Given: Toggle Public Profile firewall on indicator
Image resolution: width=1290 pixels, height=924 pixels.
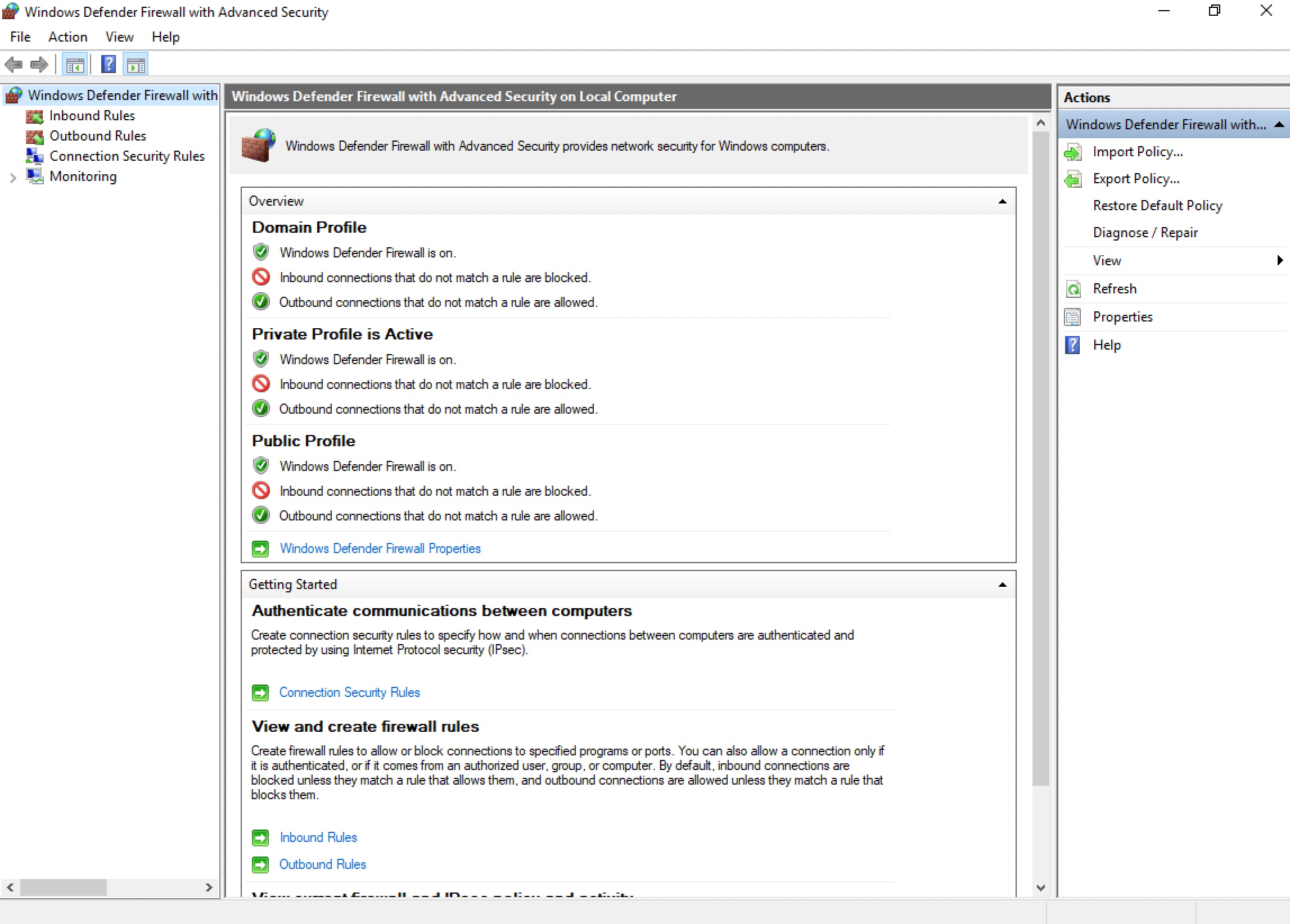Looking at the screenshot, I should click(x=263, y=466).
